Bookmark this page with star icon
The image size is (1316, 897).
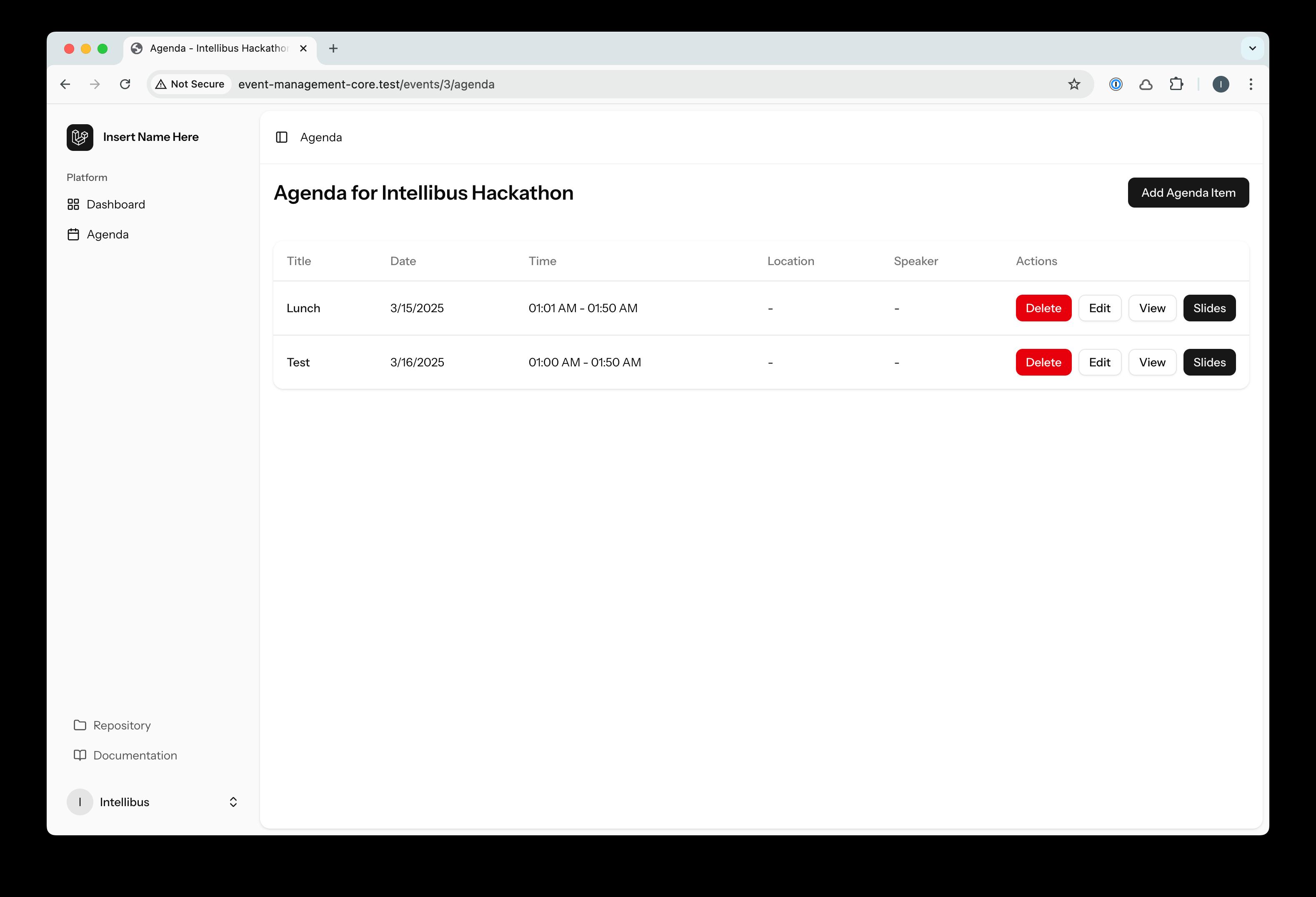pyautogui.click(x=1073, y=84)
